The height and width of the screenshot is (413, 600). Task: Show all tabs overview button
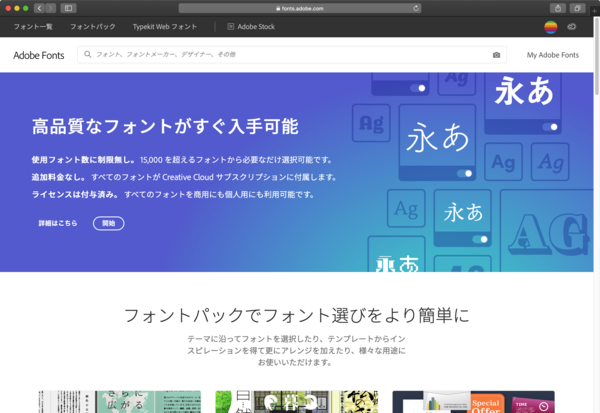point(577,8)
